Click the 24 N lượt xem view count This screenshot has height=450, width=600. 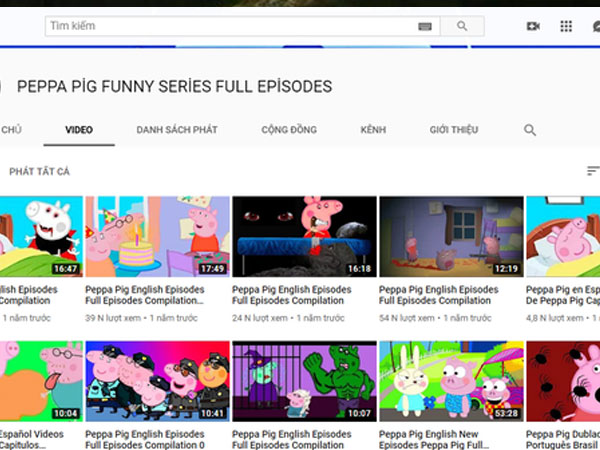coord(260,318)
